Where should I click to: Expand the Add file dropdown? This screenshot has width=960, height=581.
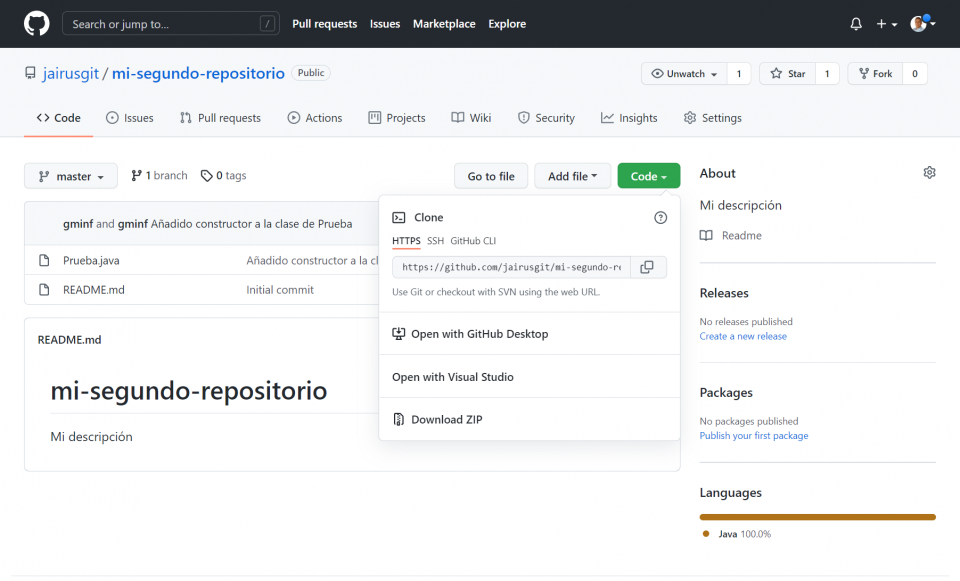pos(572,176)
